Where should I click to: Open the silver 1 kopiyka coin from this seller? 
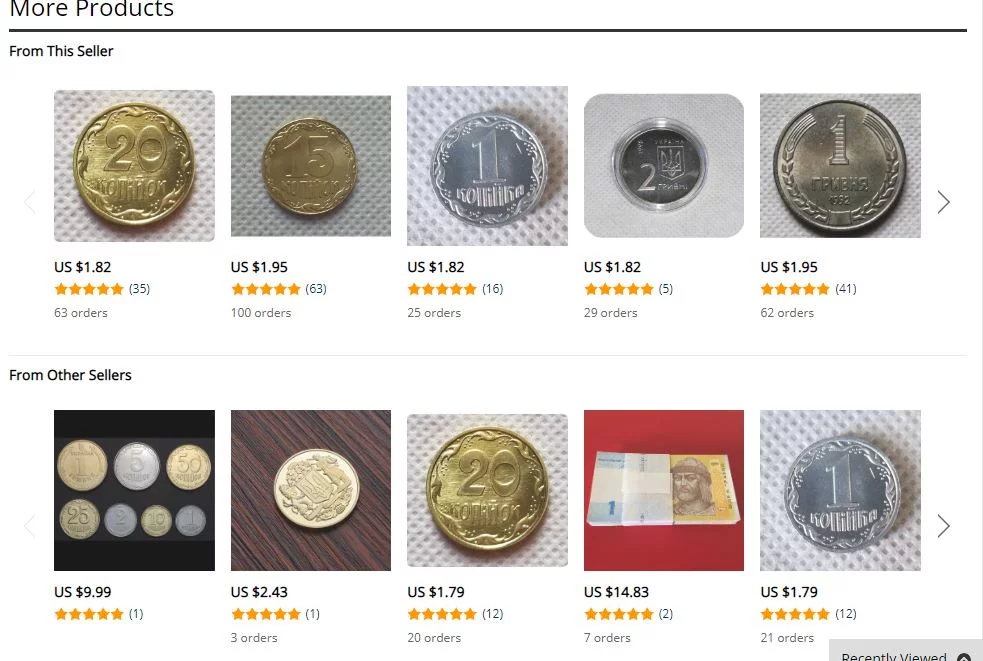coord(487,166)
